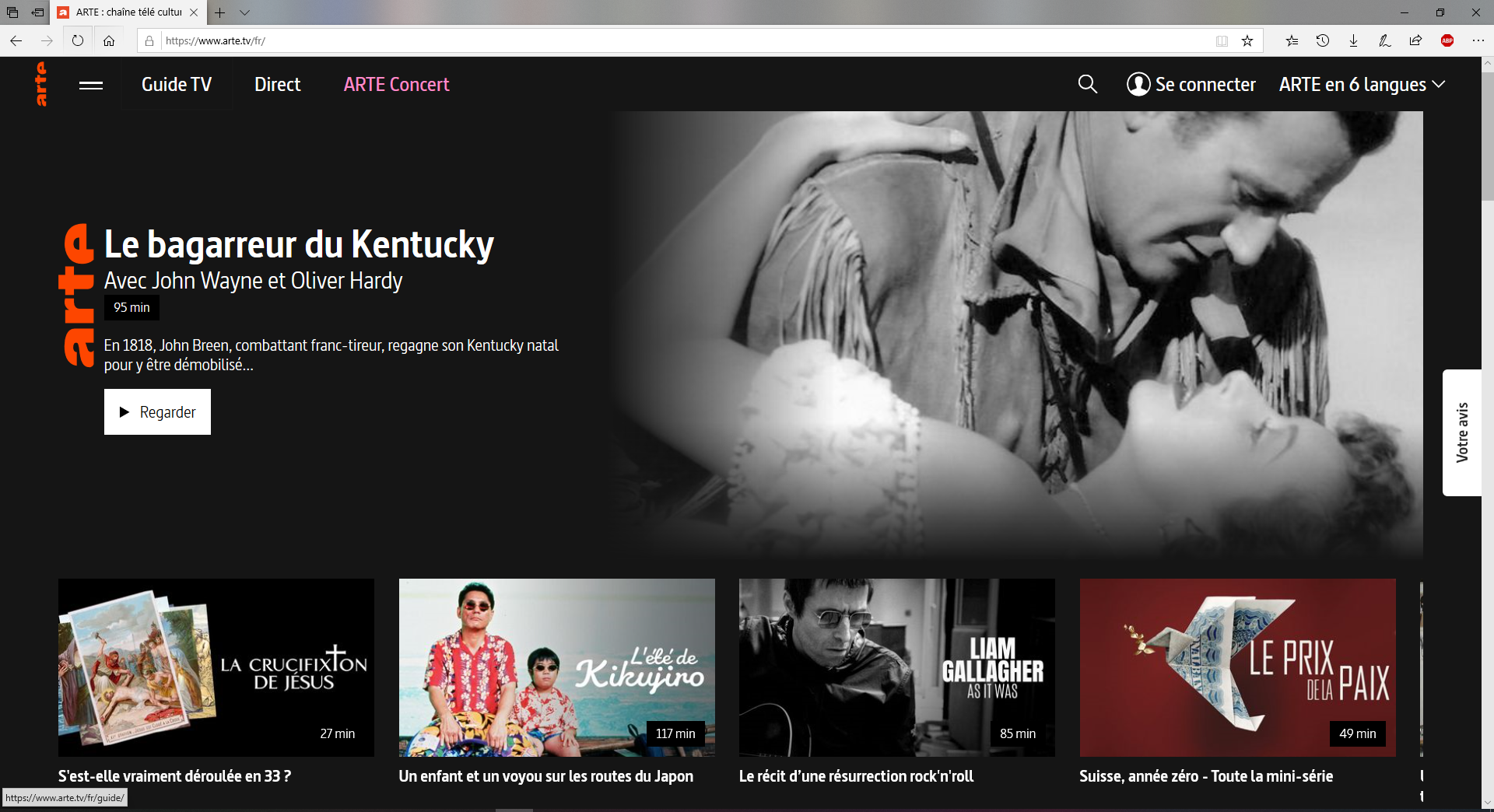
Task: Reload the page with refresh icon
Action: (78, 40)
